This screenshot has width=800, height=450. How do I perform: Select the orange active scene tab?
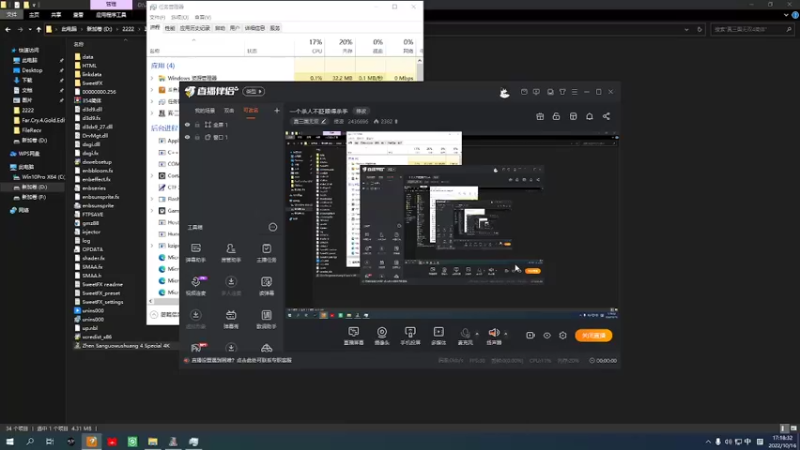(x=251, y=111)
